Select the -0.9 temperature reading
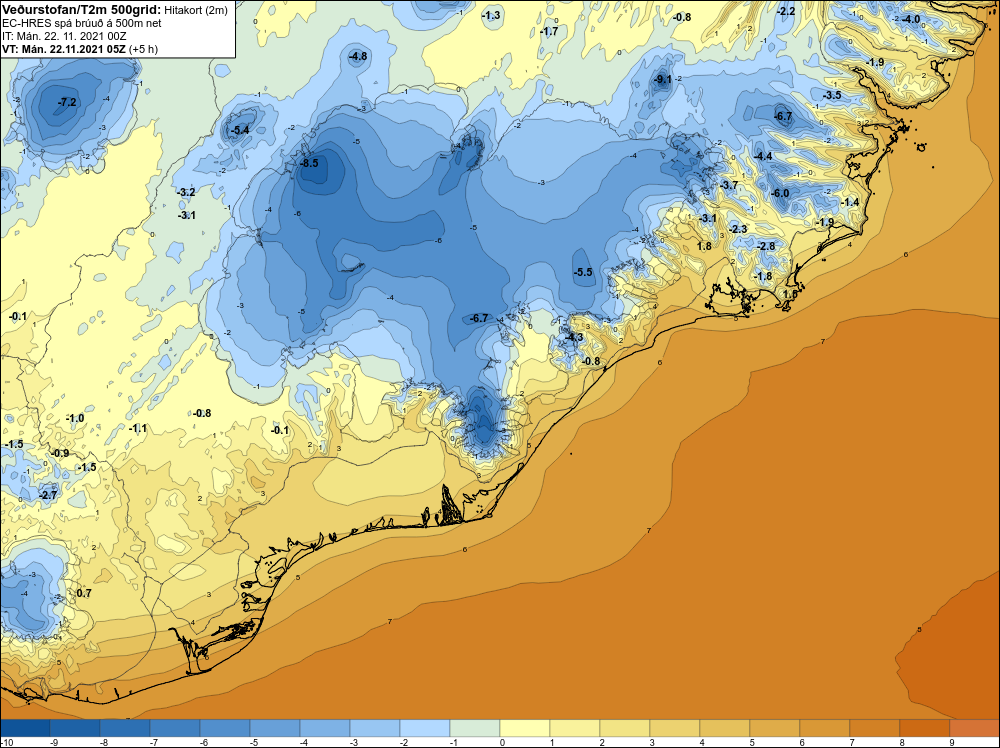 (x=60, y=453)
